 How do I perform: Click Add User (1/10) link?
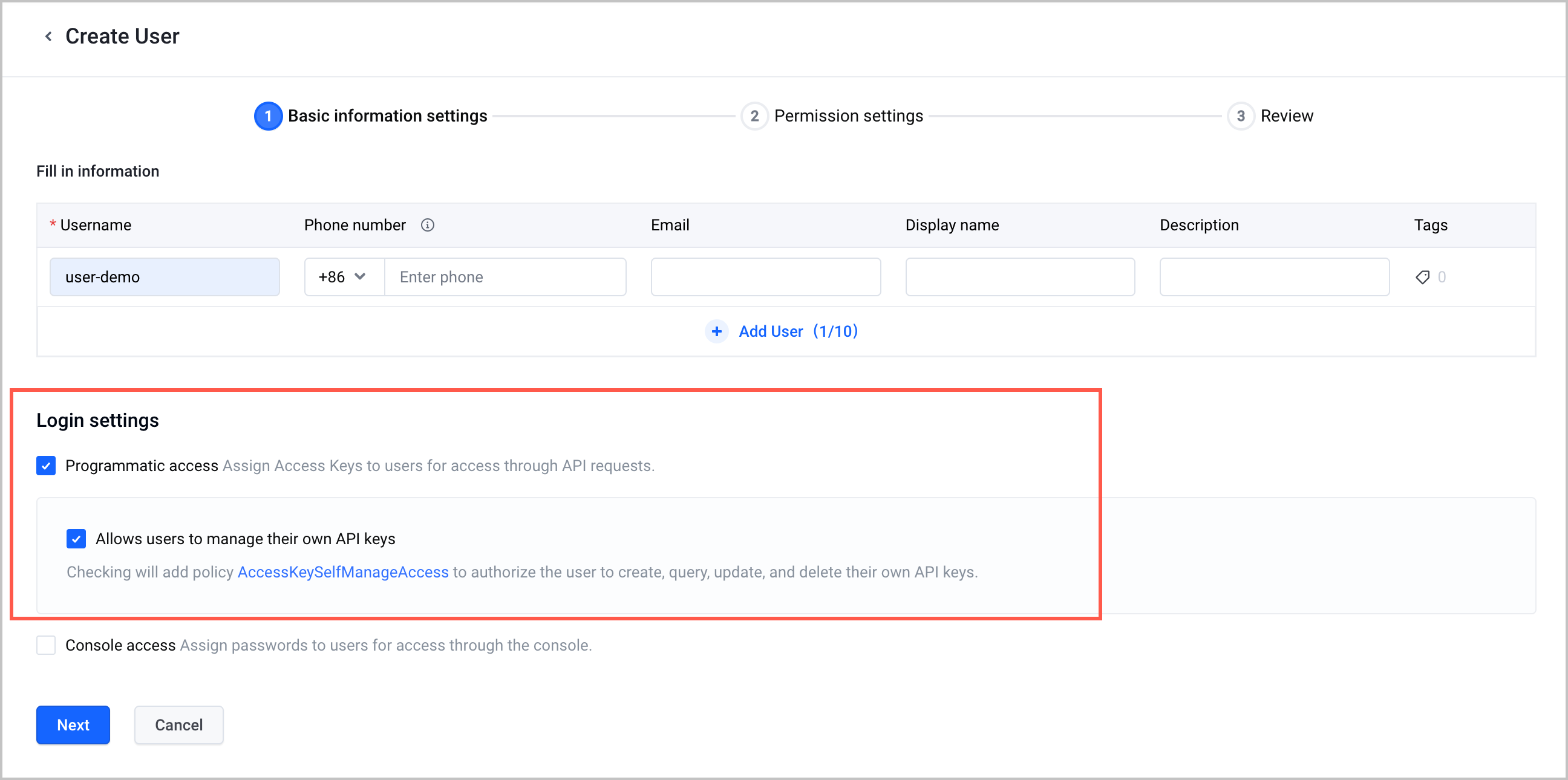[798, 331]
